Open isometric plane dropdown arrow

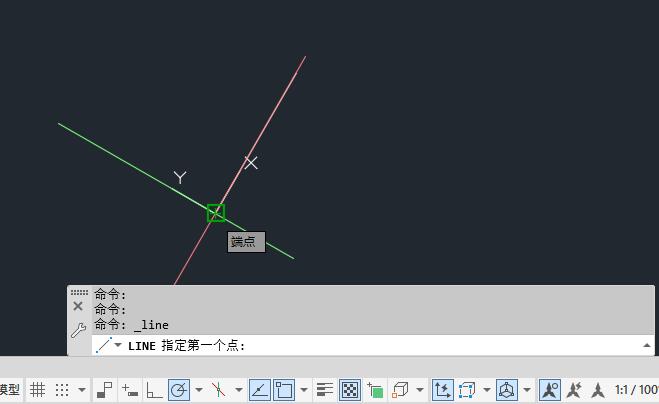(x=238, y=390)
